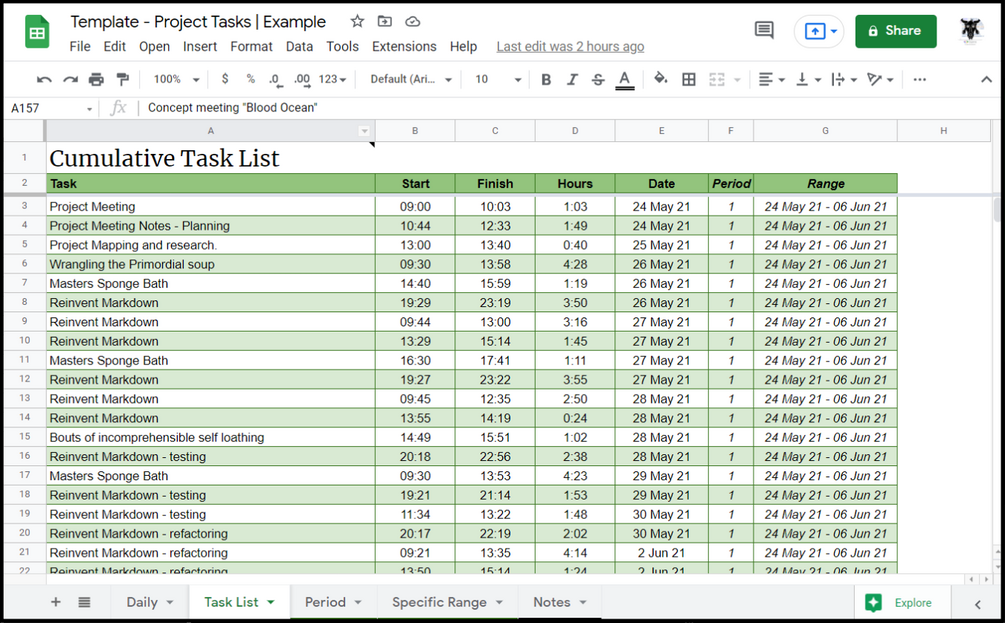Open comment history icon
This screenshot has height=623, width=1005.
click(764, 30)
